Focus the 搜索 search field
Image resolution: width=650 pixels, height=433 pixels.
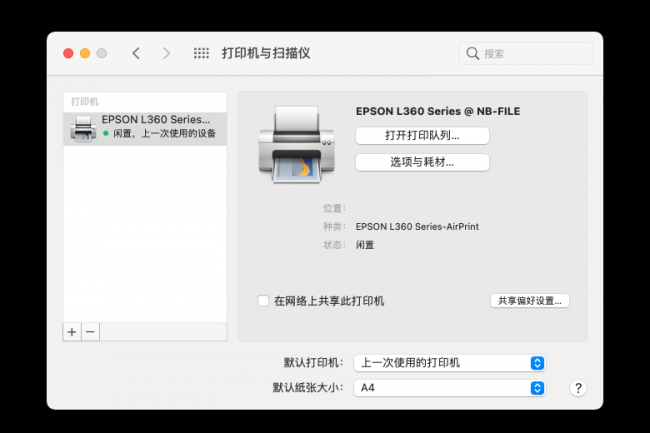[526, 53]
